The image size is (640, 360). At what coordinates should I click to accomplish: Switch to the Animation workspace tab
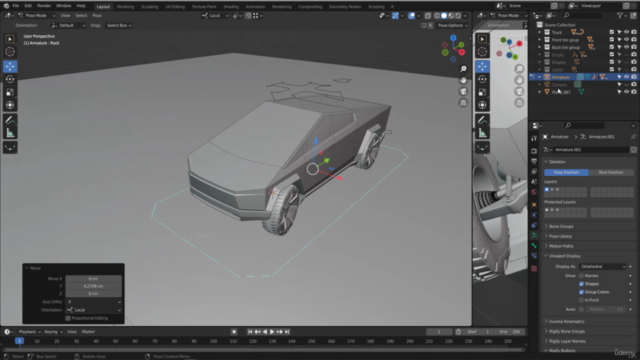(255, 7)
